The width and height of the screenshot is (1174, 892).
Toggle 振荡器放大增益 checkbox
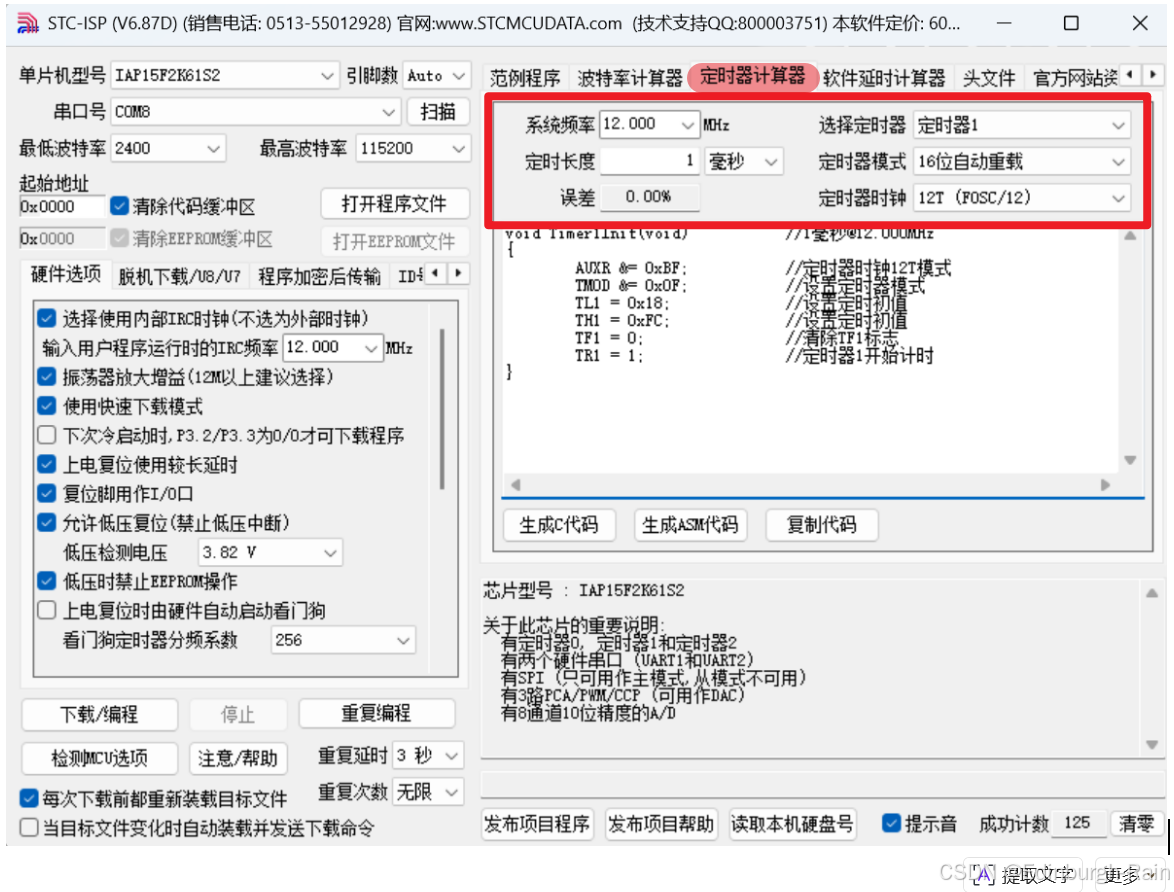point(46,377)
